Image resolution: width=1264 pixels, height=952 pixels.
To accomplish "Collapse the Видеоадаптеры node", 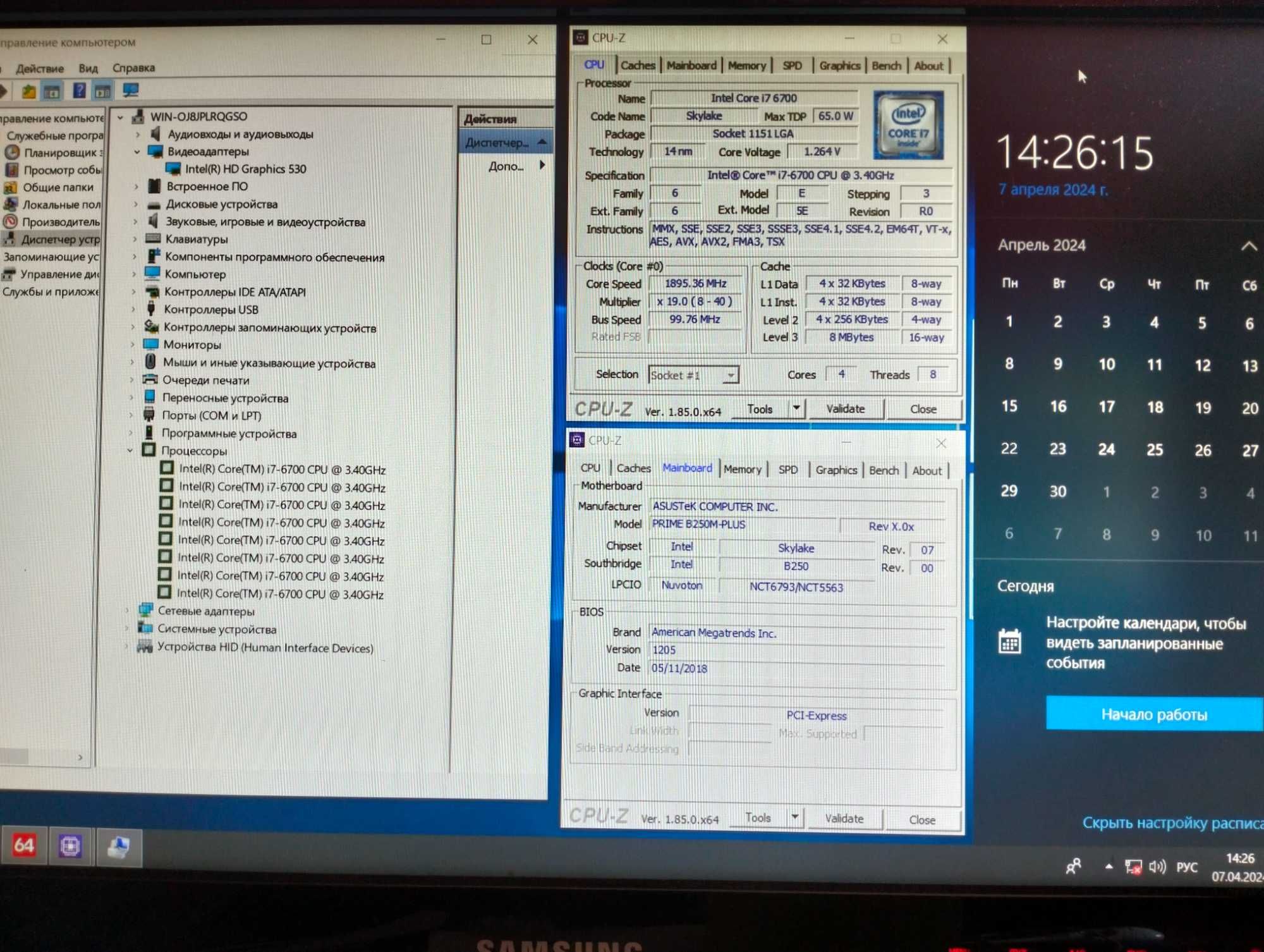I will coord(137,152).
